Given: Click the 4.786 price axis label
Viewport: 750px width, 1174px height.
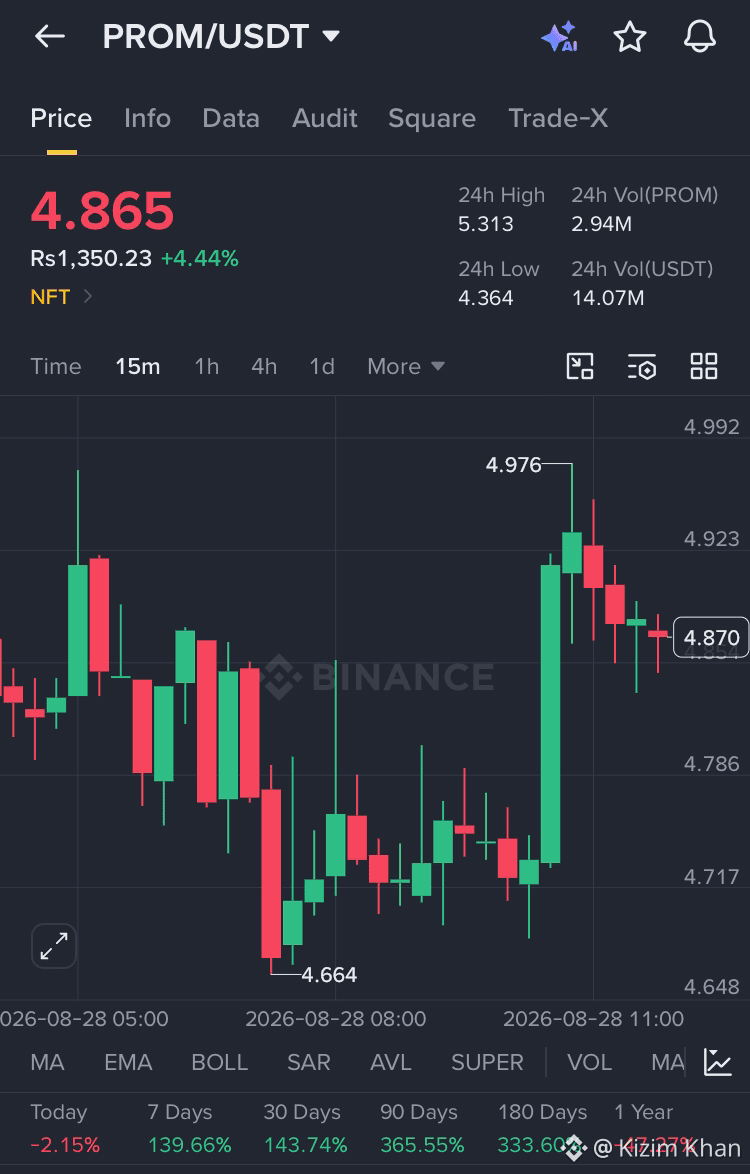Looking at the screenshot, I should 711,763.
